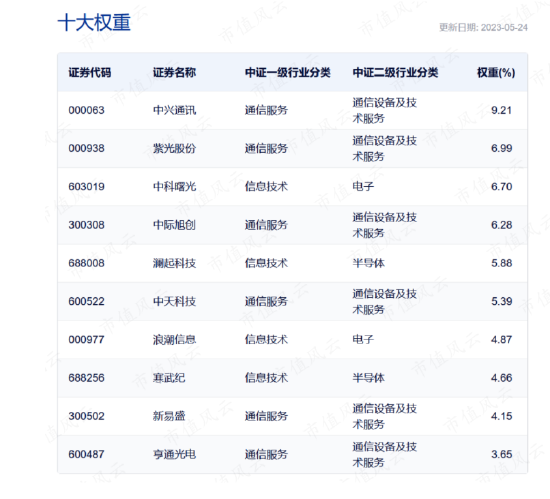Click 通信服务 in the 中兴通讯 row

click(266, 110)
